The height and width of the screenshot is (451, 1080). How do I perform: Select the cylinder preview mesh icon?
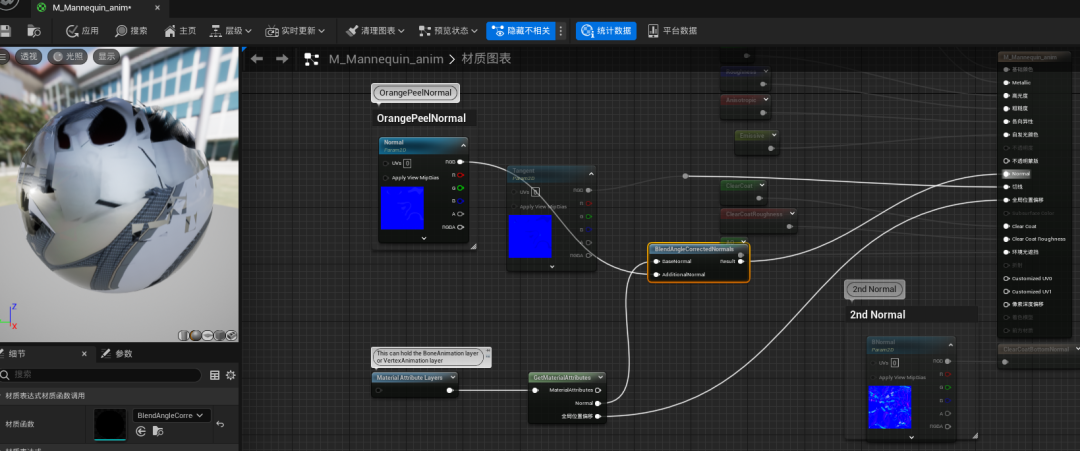(184, 335)
